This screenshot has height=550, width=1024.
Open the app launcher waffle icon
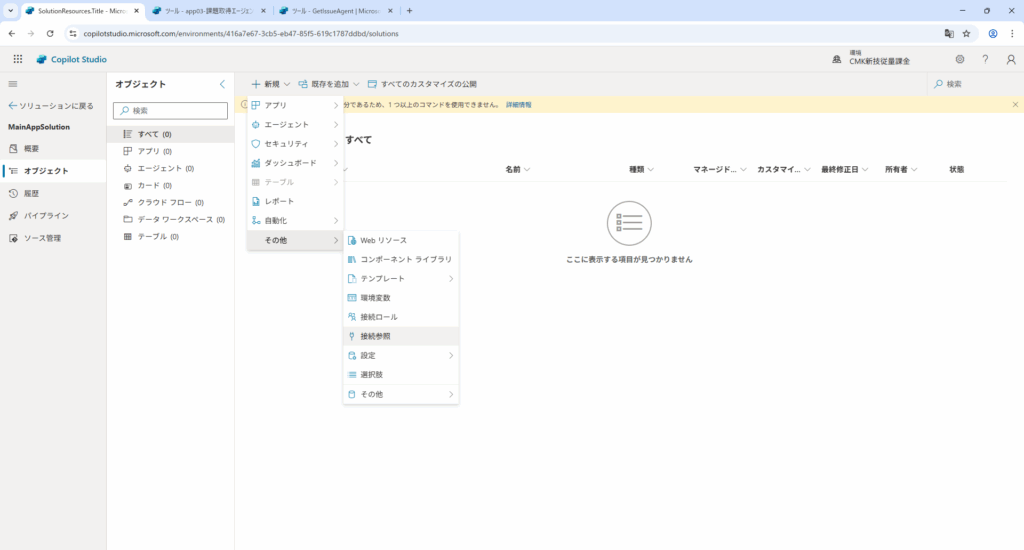click(x=18, y=59)
